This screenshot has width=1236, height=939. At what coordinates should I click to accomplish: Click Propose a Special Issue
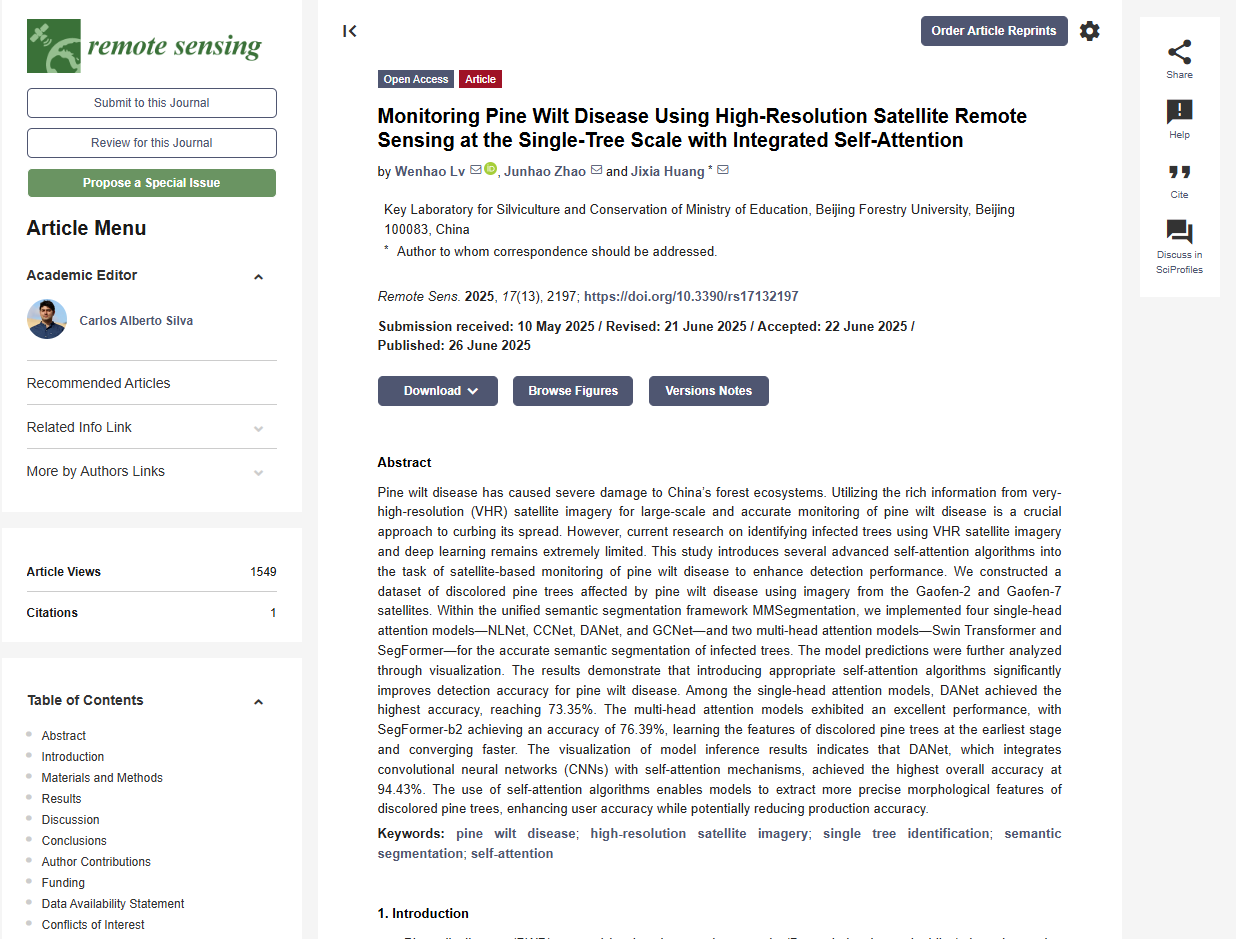(x=151, y=183)
